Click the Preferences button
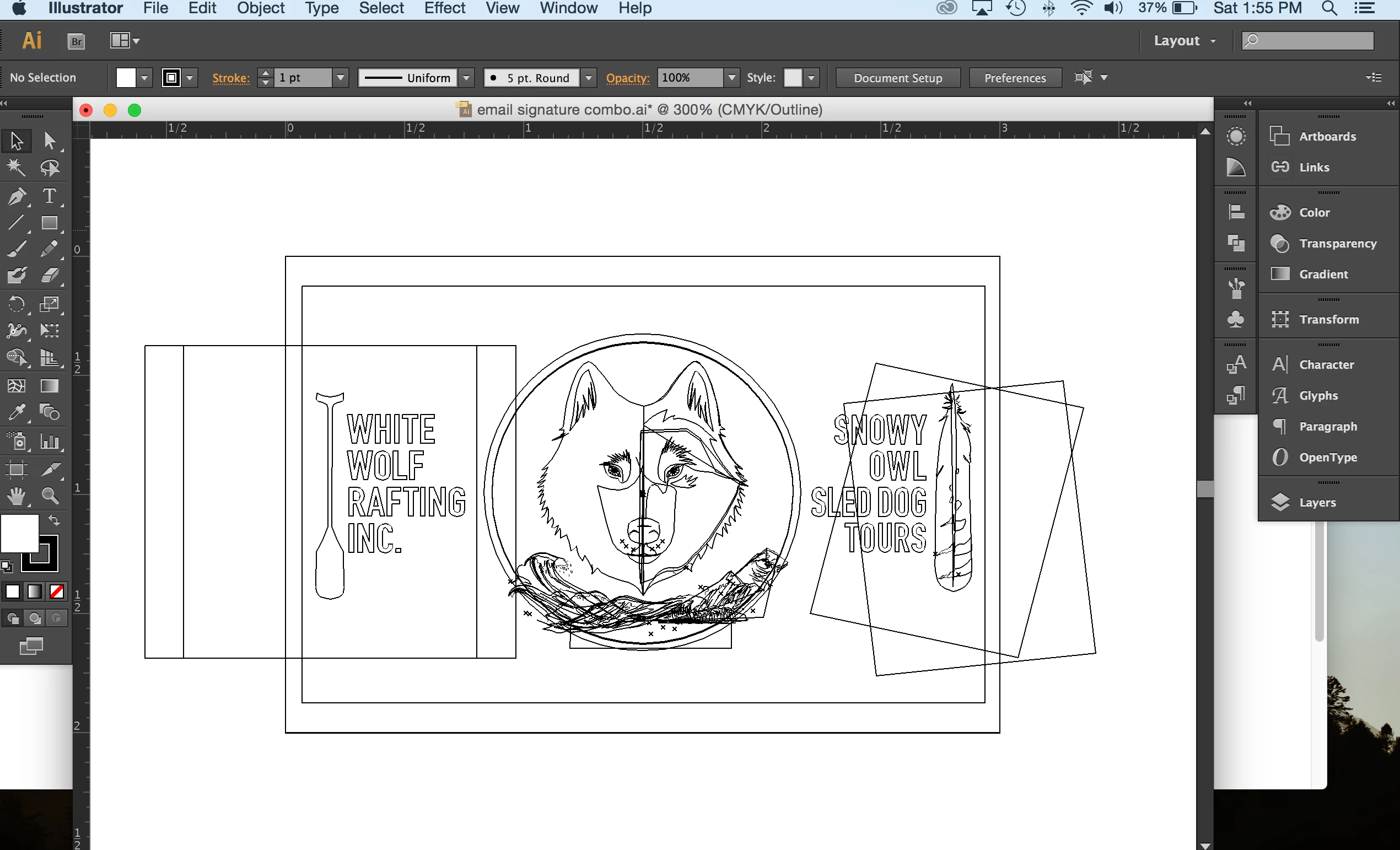Screen dimensions: 1400x850 click(1014, 78)
